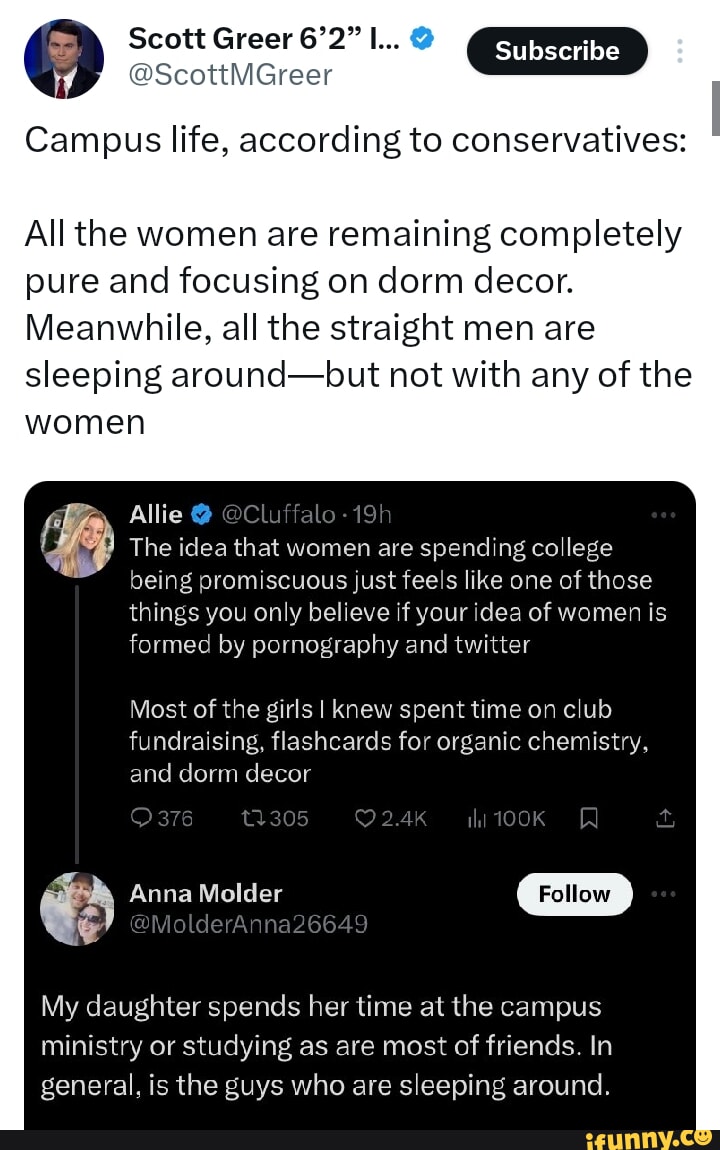Click the blue verified badge beside Scott Greer
The width and height of the screenshot is (720, 1150).
click(423, 39)
